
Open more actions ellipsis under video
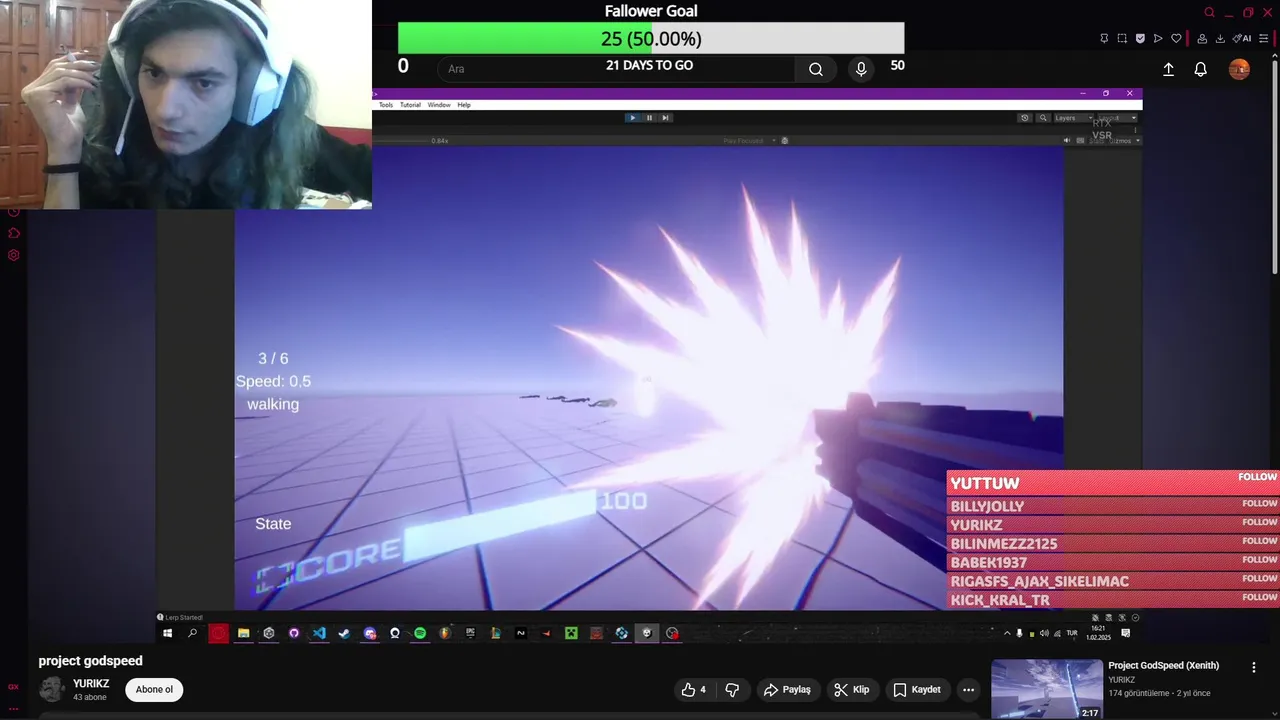(968, 689)
